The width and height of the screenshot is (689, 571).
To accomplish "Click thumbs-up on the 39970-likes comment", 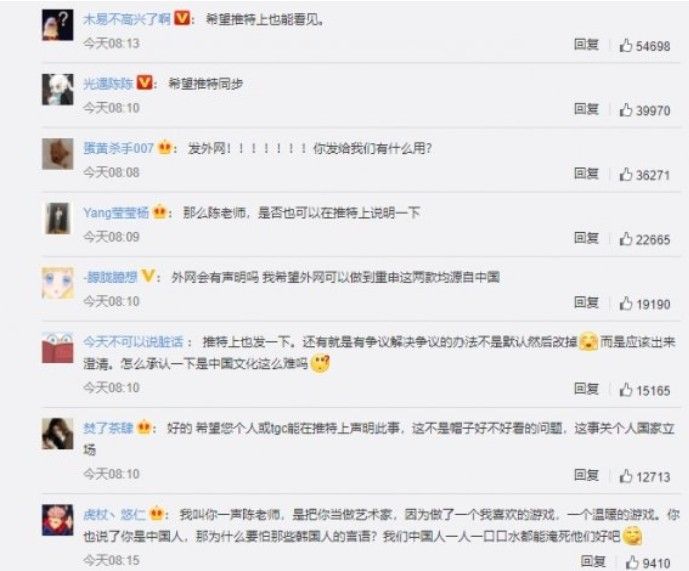I will click(625, 110).
